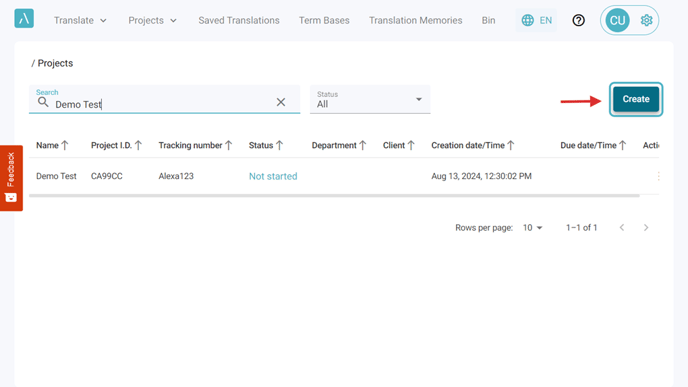Click the Create button
Viewport: 688px width, 387px height.
tap(636, 99)
